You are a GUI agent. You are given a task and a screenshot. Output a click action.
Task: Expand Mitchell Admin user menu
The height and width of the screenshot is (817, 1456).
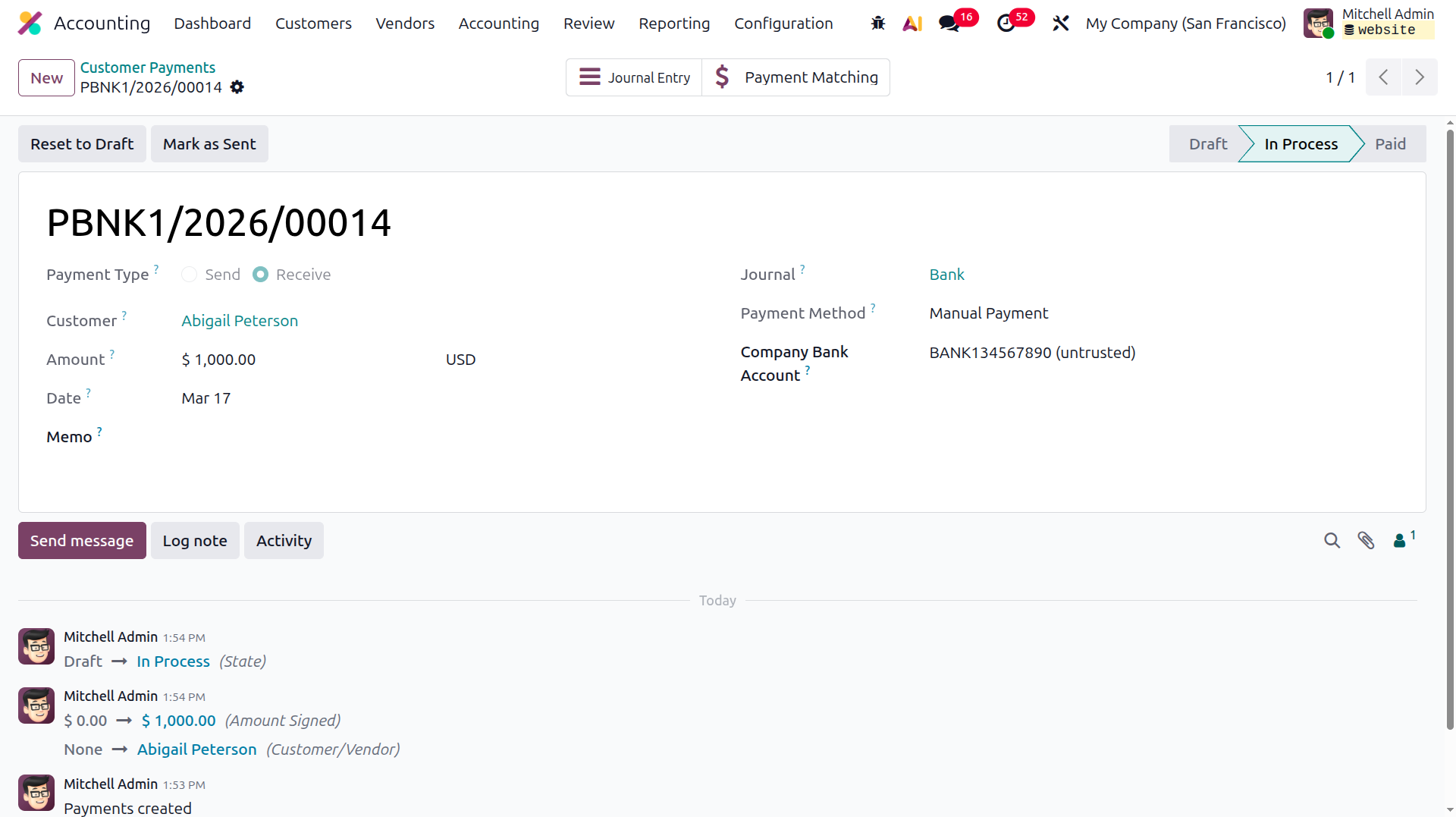(1370, 24)
